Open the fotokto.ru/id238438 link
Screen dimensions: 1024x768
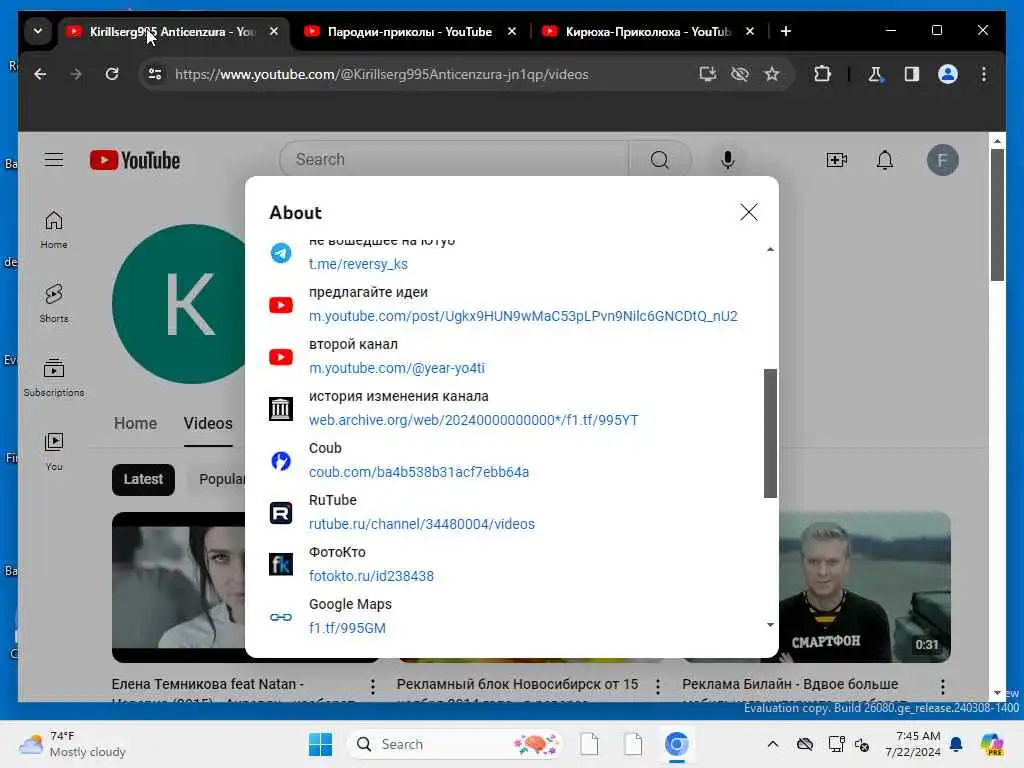click(371, 576)
